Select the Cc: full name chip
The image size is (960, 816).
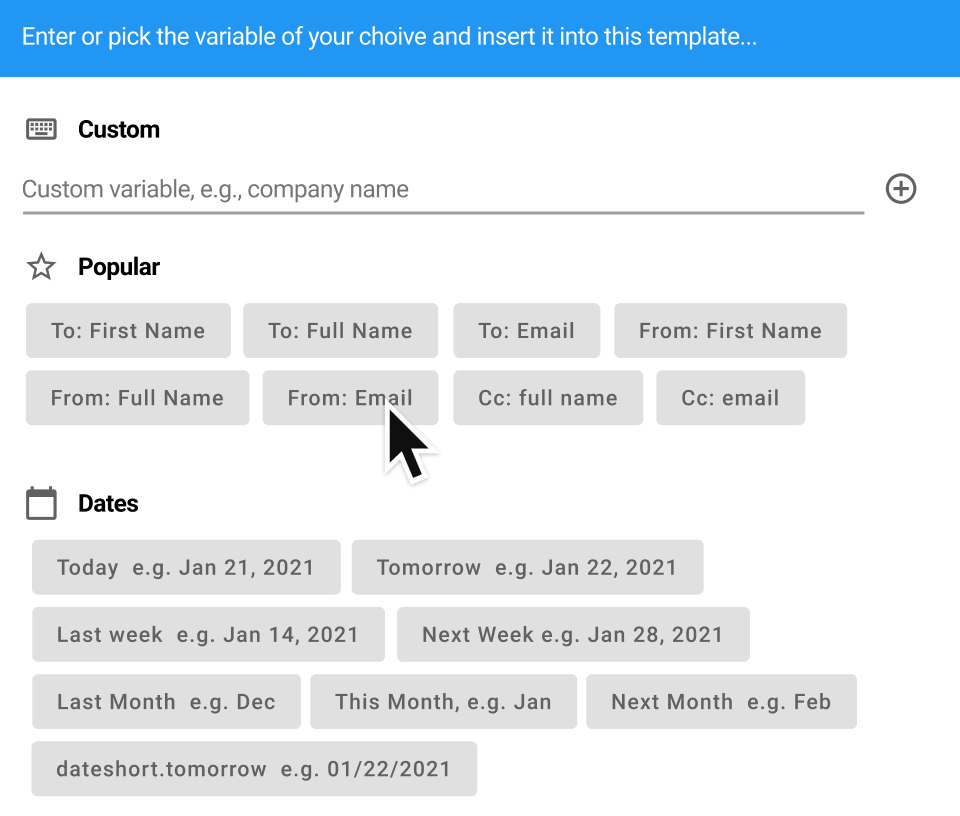pyautogui.click(x=547, y=397)
